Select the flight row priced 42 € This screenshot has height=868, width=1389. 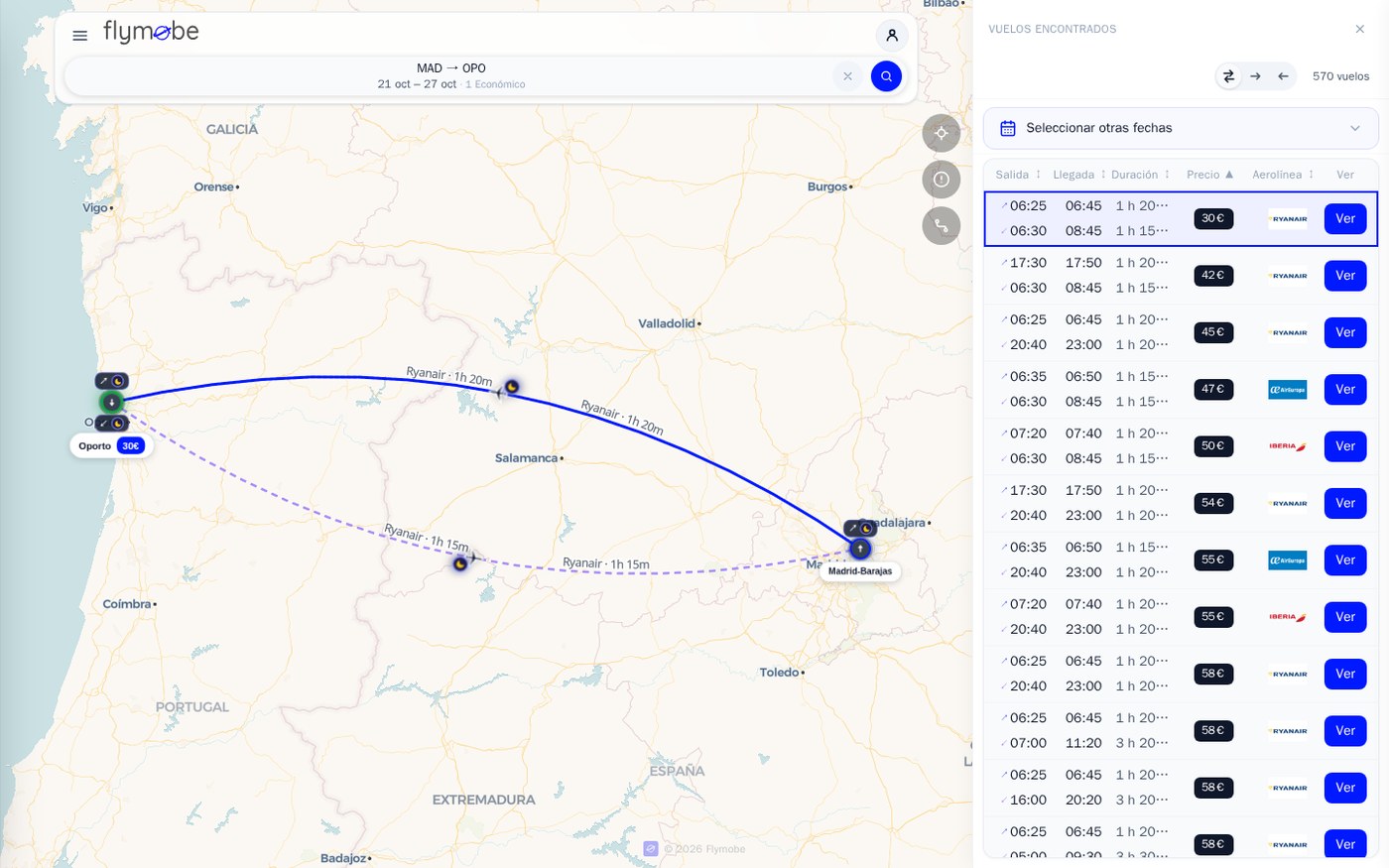(1181, 276)
